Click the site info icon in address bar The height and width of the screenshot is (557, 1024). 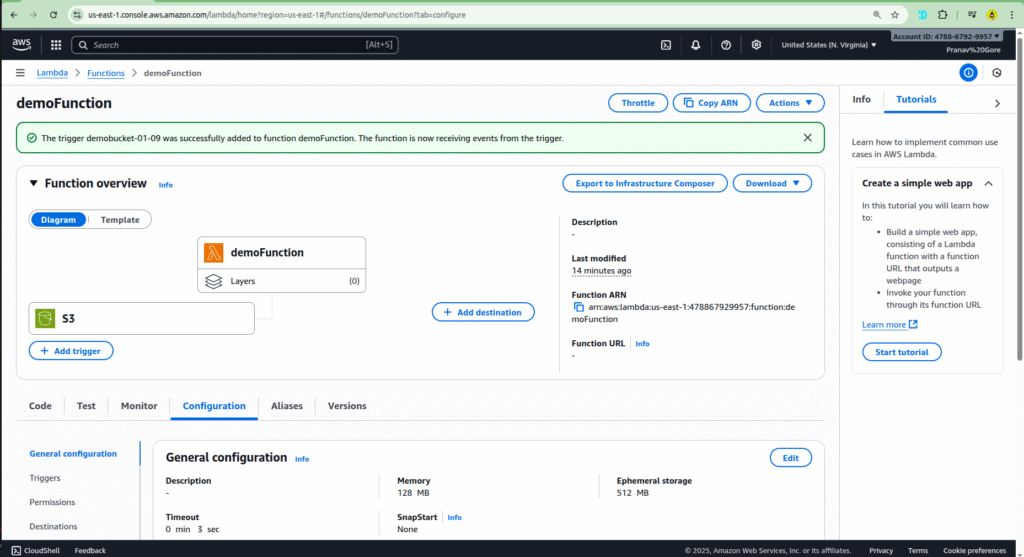pos(77,14)
